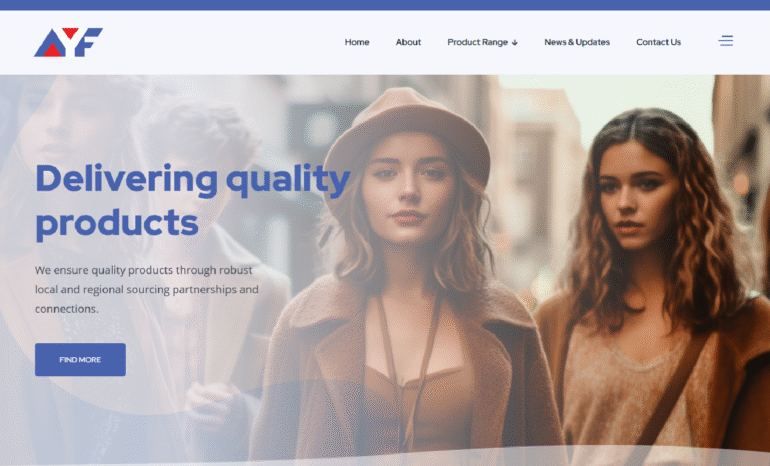
Task: Click the blue strip above the header
Action: point(385,5)
